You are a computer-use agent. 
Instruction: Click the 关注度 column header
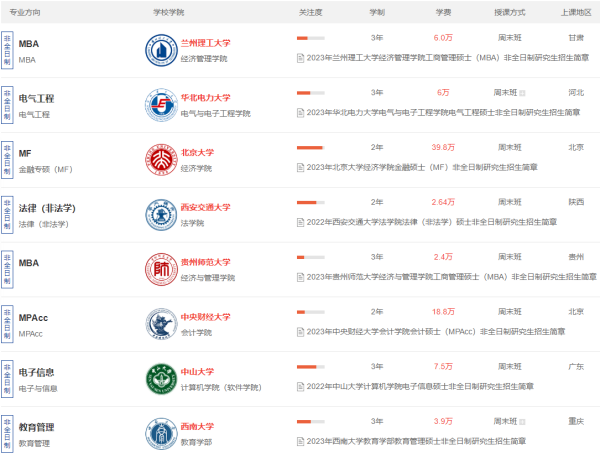(310, 12)
